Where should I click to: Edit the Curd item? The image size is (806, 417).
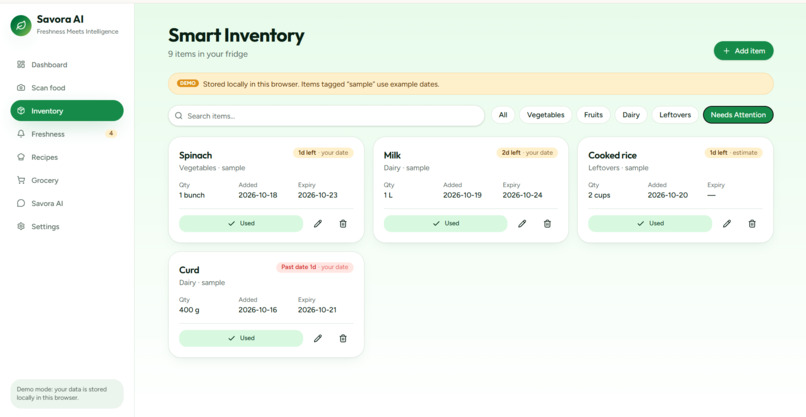coord(318,338)
